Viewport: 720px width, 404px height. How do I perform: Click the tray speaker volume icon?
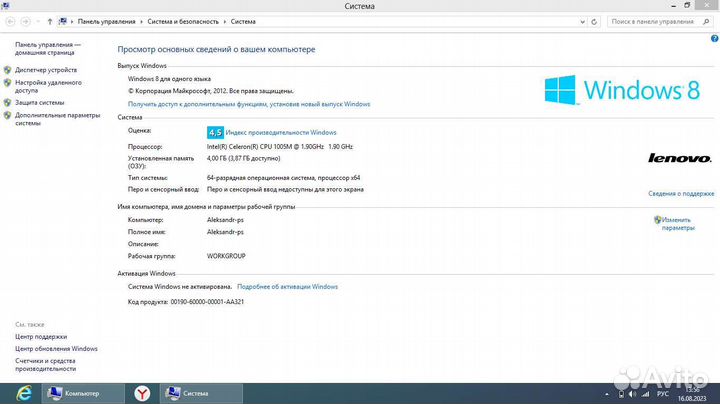633,394
